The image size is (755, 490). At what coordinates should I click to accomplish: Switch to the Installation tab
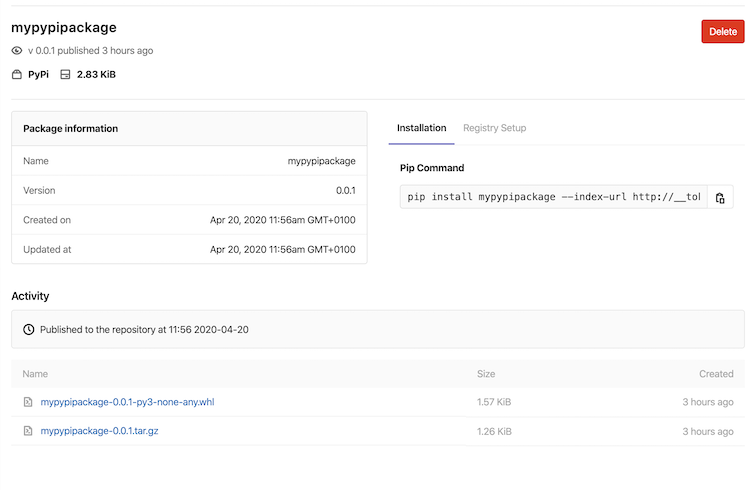(421, 128)
